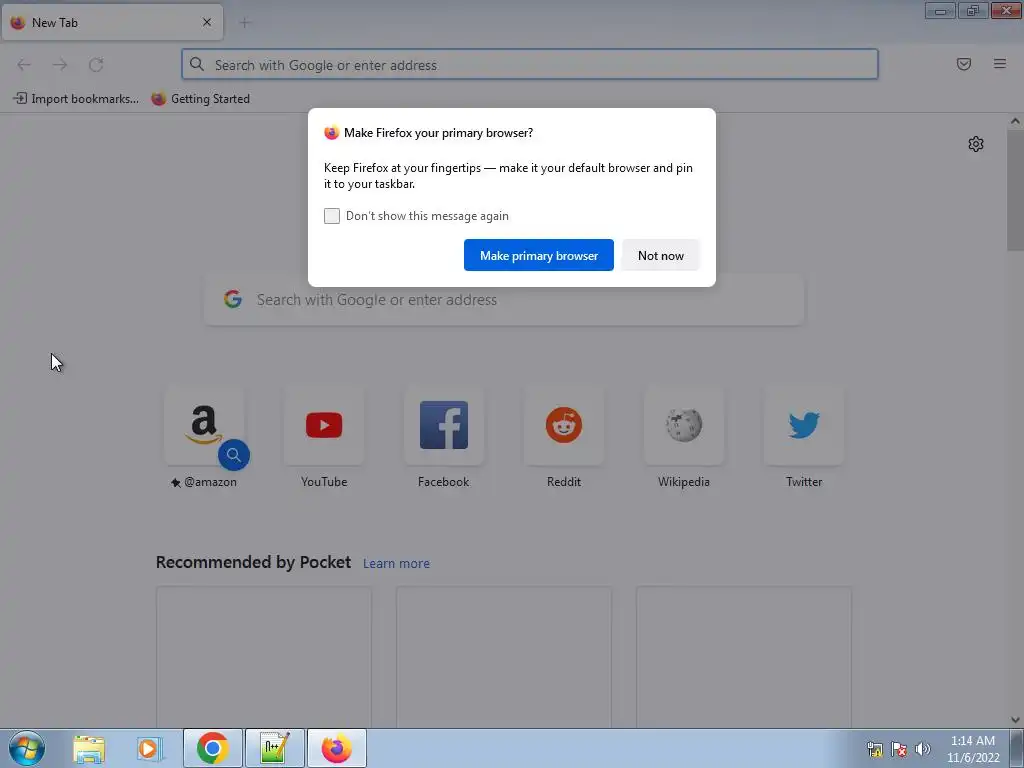Reload the current page
This screenshot has width=1024, height=768.
tap(96, 65)
